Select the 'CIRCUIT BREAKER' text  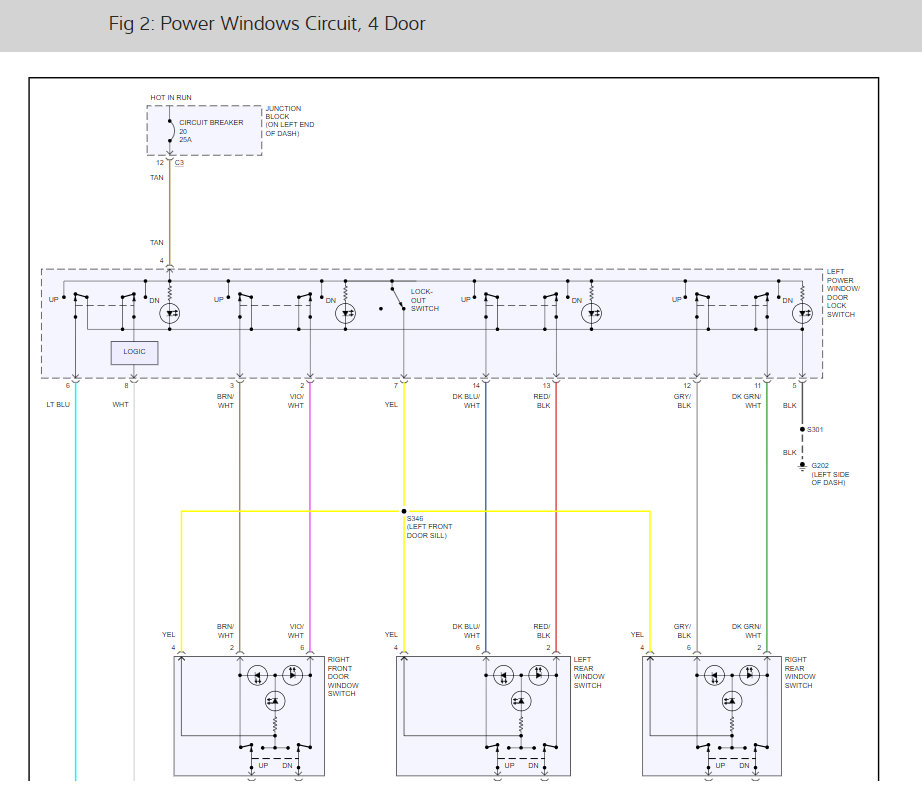[x=211, y=122]
